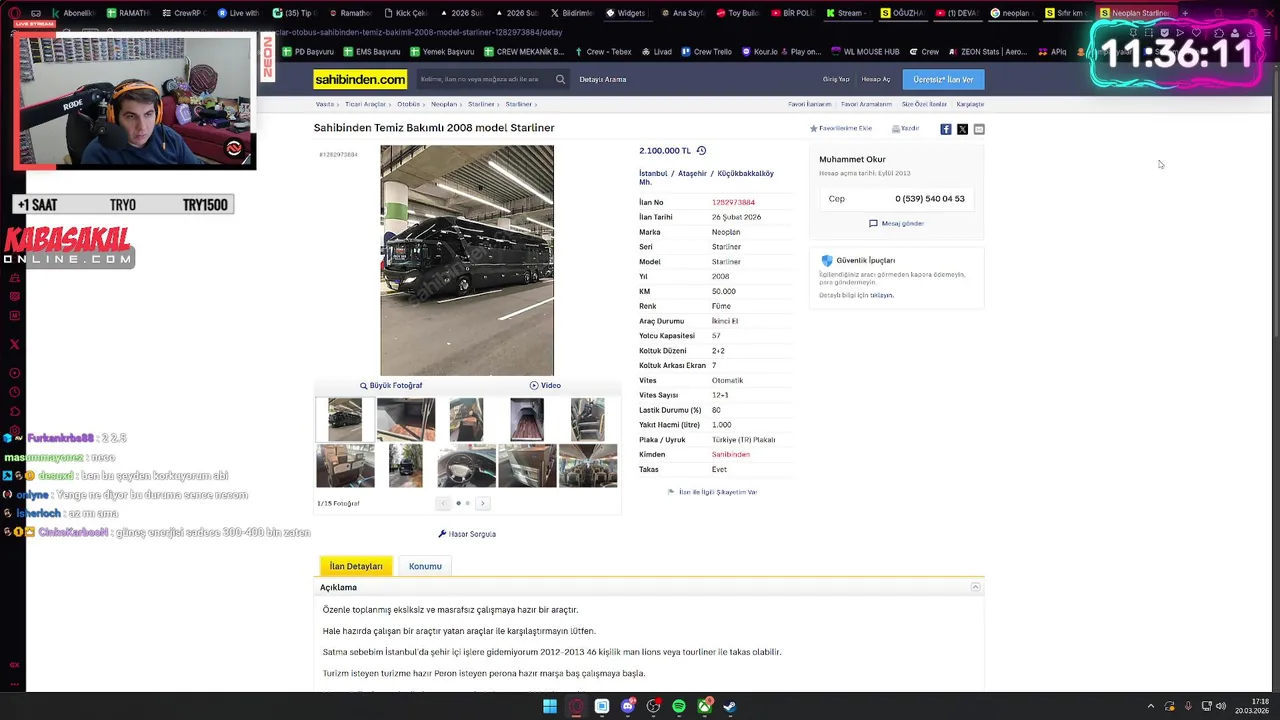This screenshot has width=1280, height=720.
Task: Share listing on X icon
Action: tap(962, 129)
